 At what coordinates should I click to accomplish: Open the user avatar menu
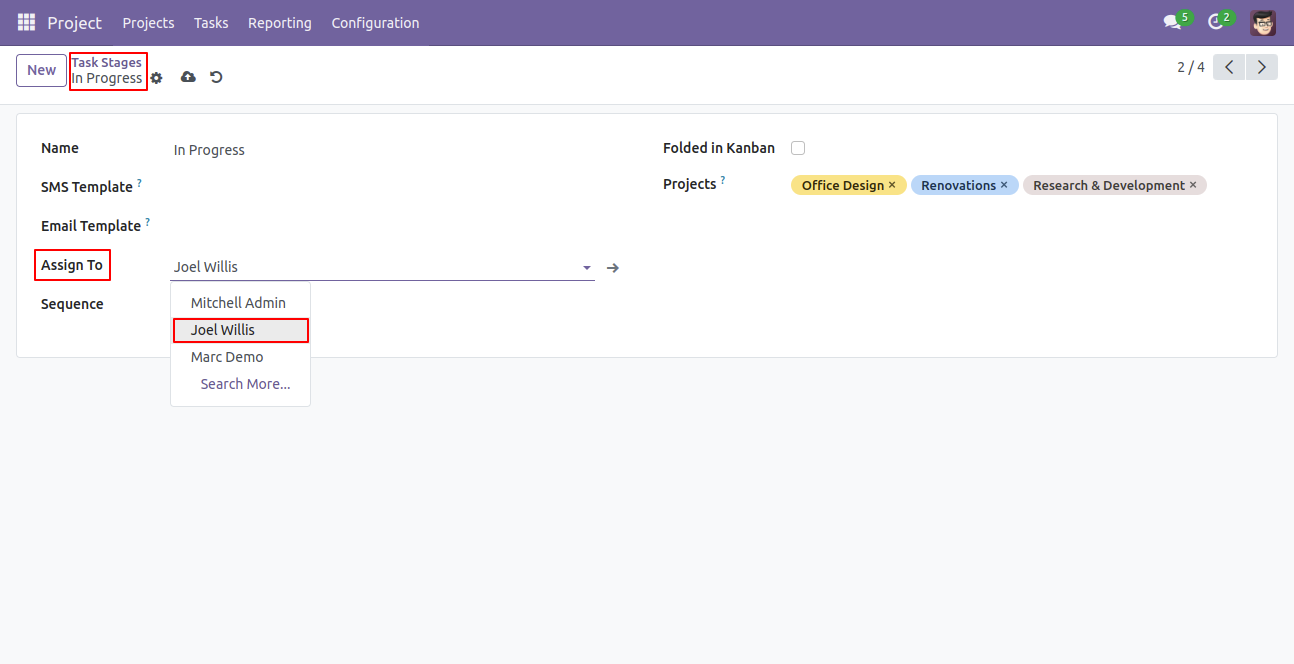tap(1263, 22)
